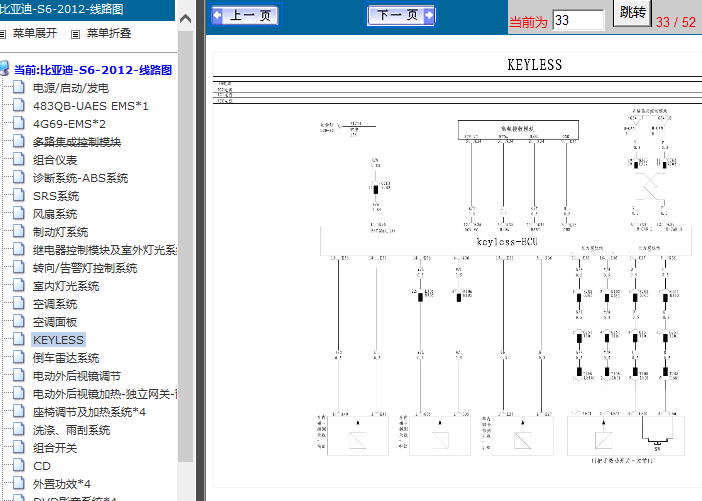Click page icon beside 外置功效*4
The width and height of the screenshot is (702, 501).
19,483
